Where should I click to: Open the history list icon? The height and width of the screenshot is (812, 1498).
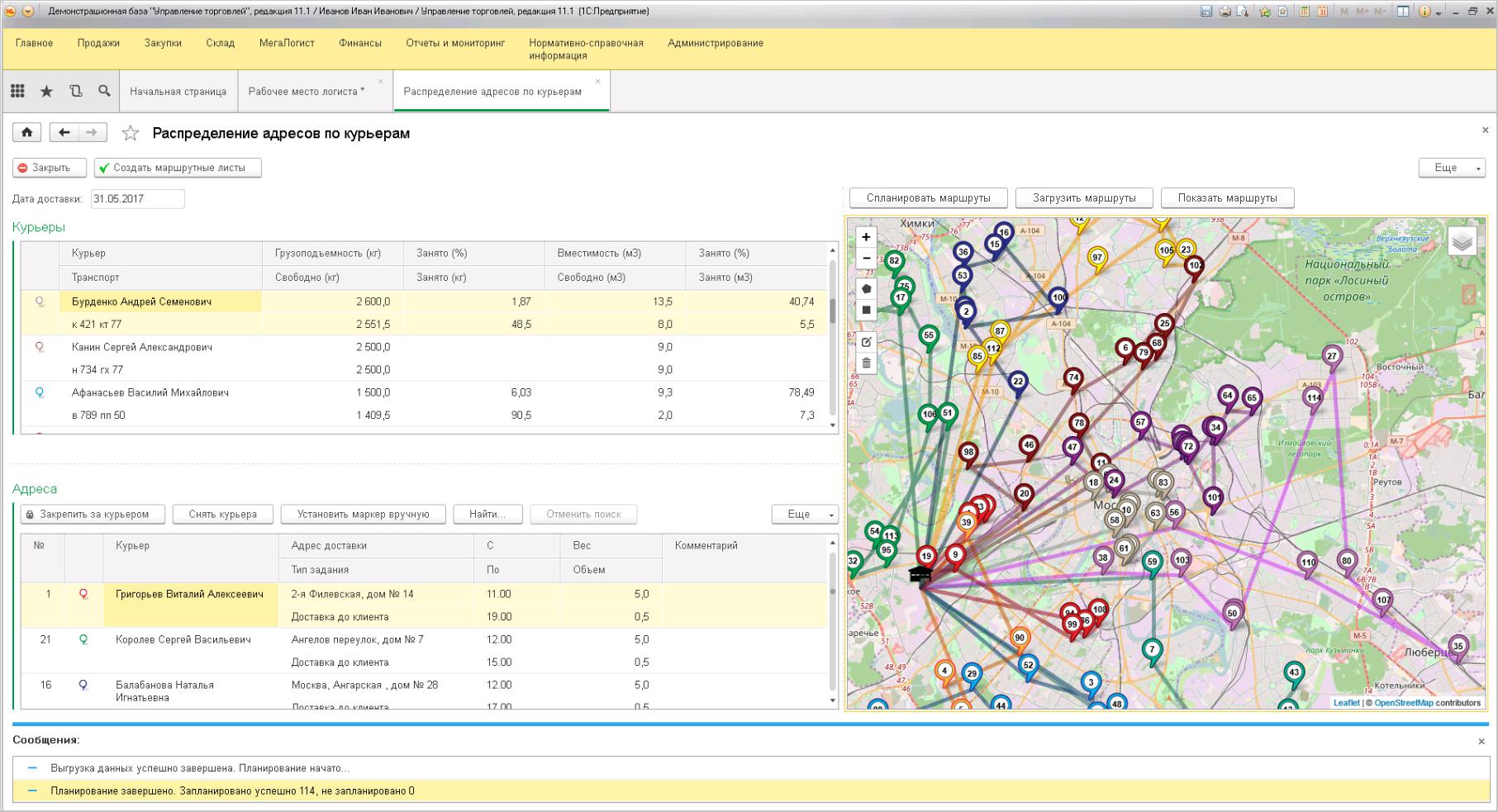(x=75, y=91)
